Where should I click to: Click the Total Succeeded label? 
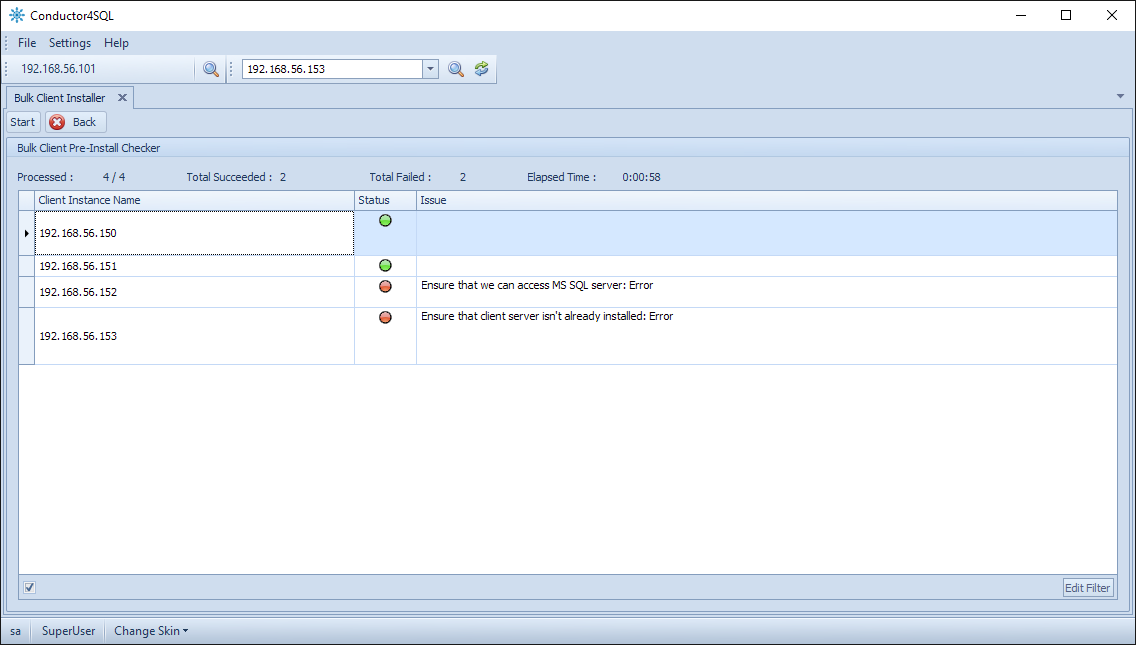[230, 177]
